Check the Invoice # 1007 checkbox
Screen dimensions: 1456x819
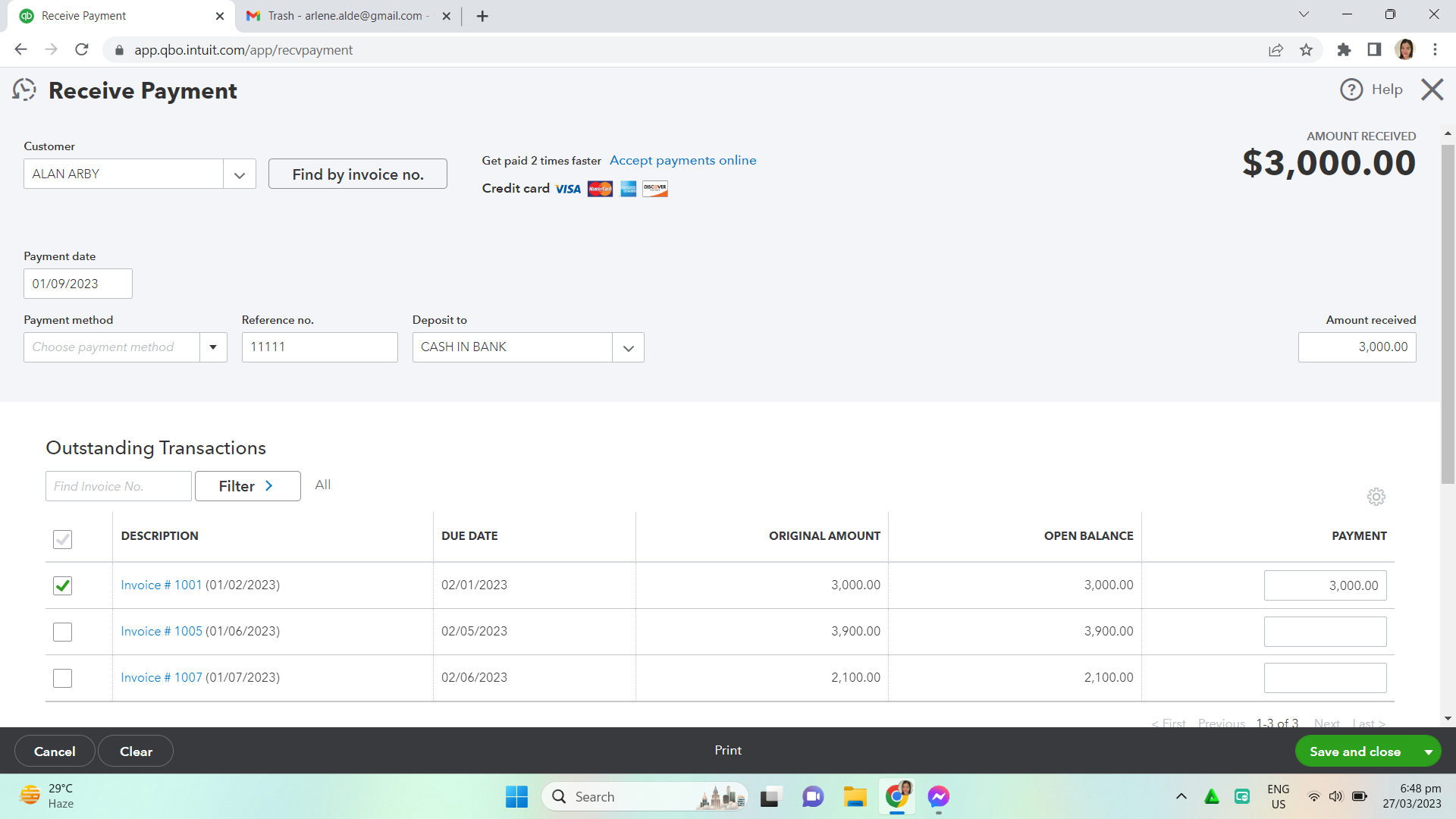[x=62, y=678]
